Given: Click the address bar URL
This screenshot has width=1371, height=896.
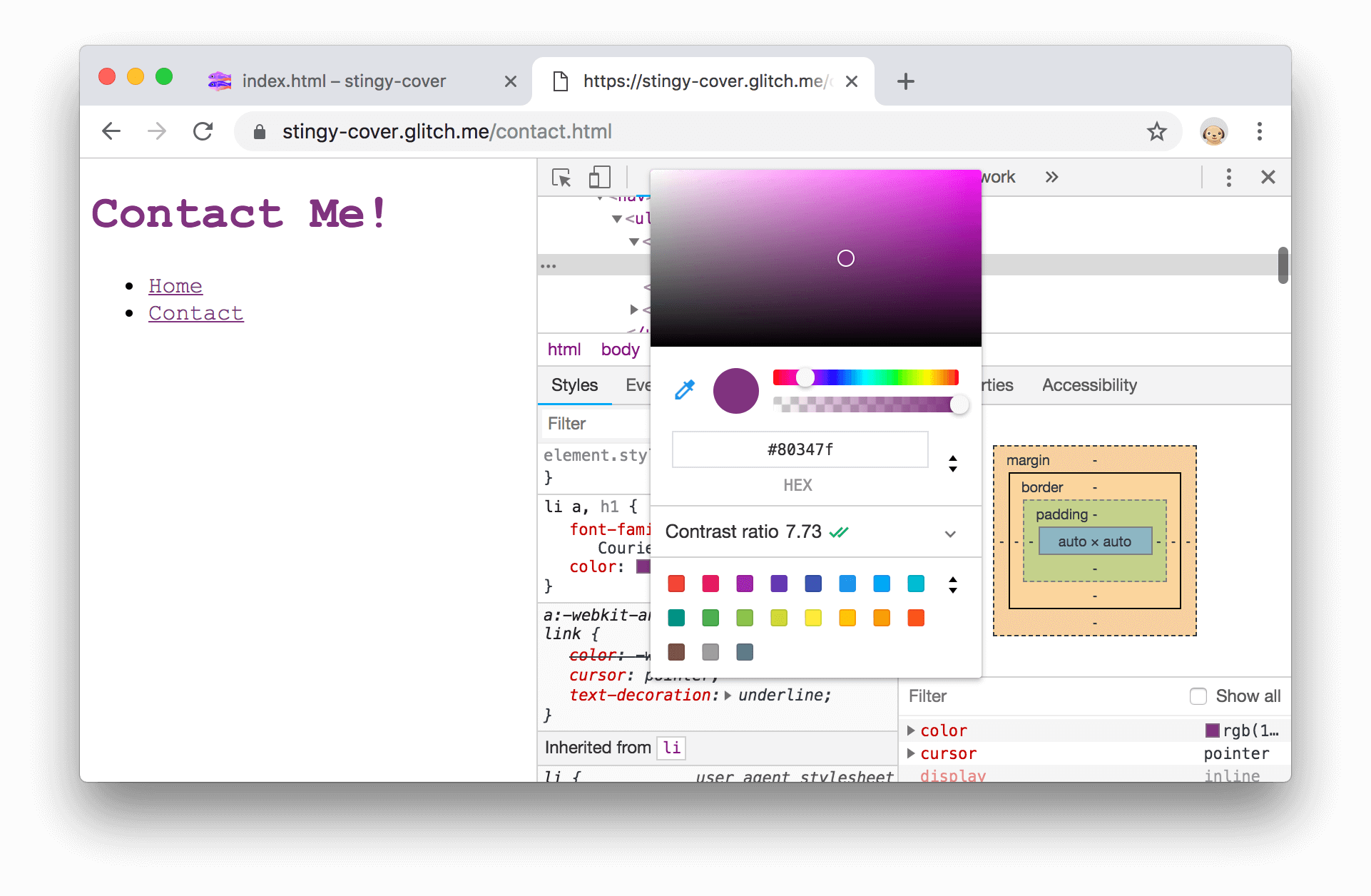Looking at the screenshot, I should click(447, 131).
